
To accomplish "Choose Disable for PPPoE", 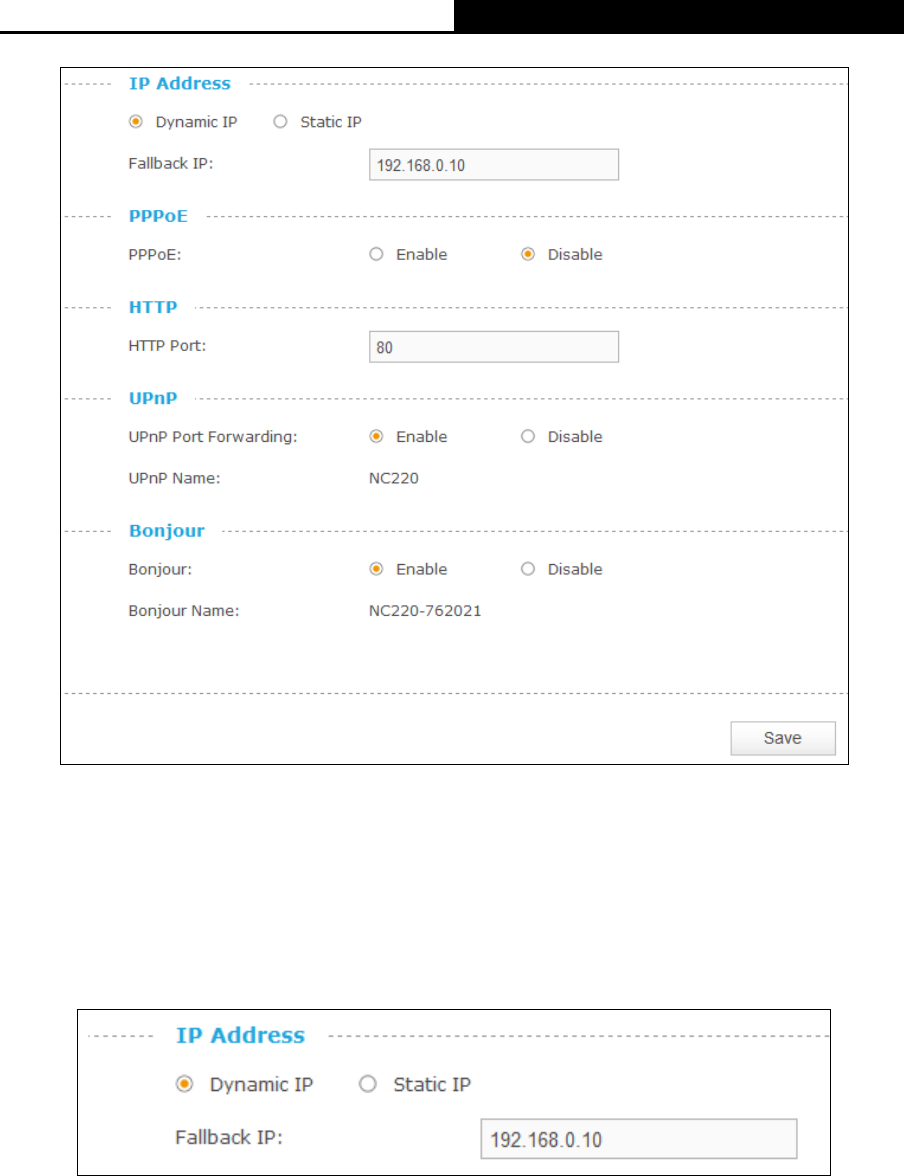I will (x=528, y=254).
